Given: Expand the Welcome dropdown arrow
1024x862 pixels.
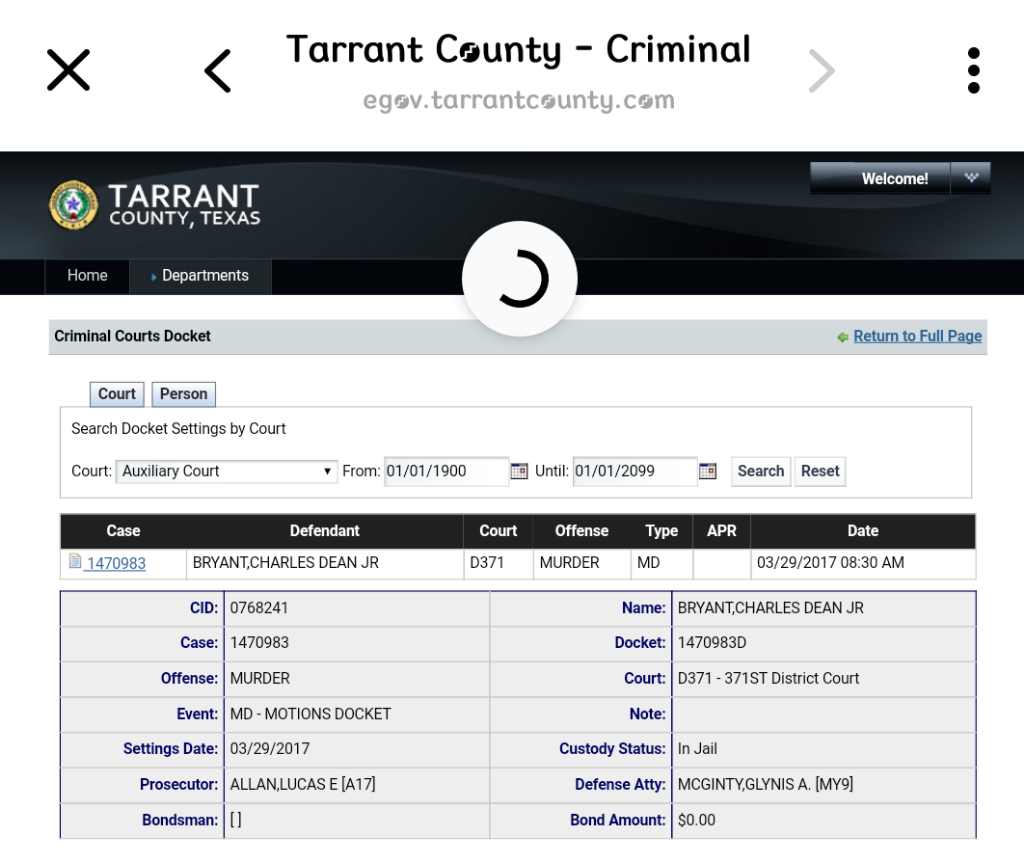Looking at the screenshot, I should [x=970, y=178].
